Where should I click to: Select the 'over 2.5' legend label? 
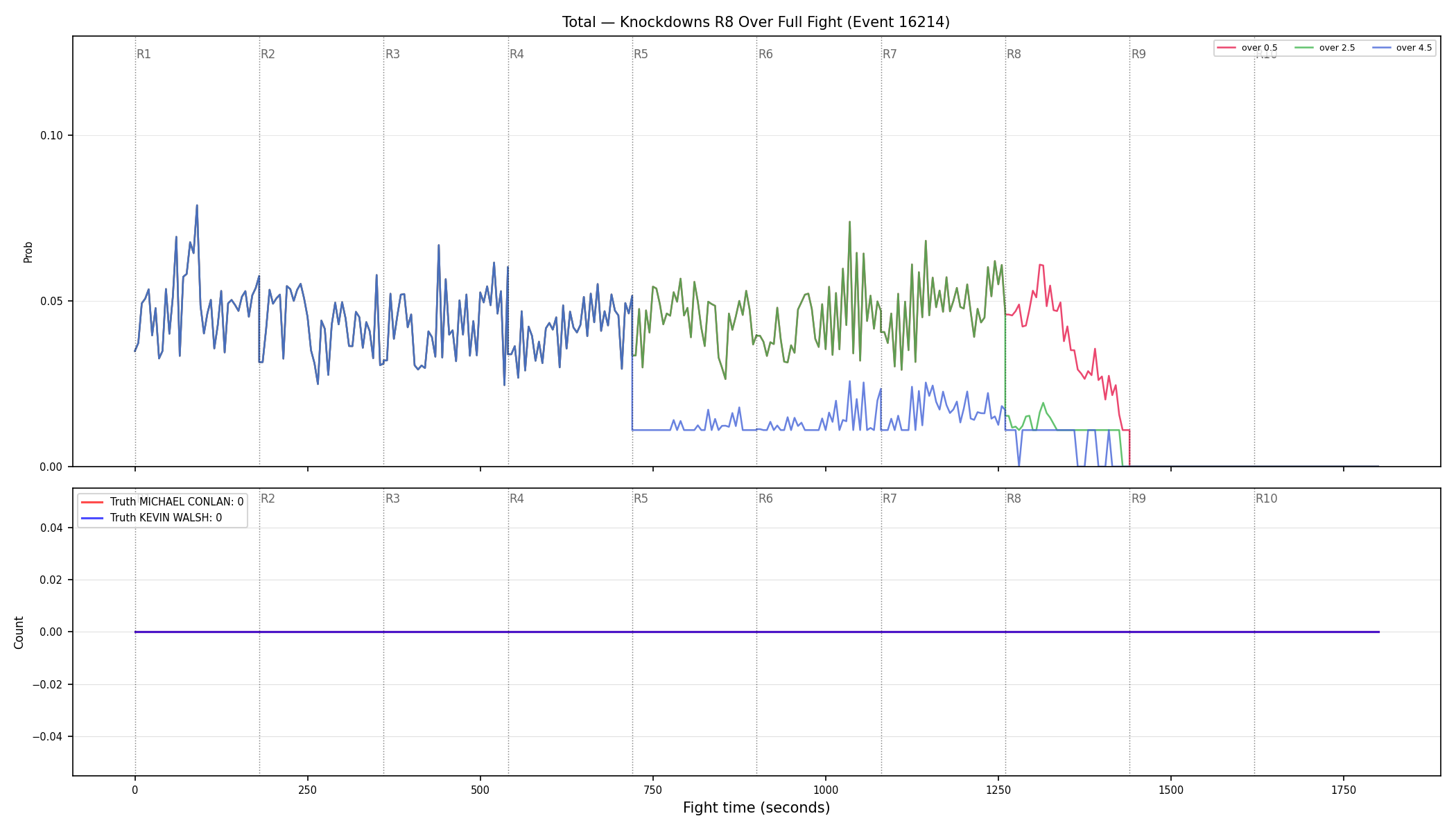pyautogui.click(x=1337, y=48)
